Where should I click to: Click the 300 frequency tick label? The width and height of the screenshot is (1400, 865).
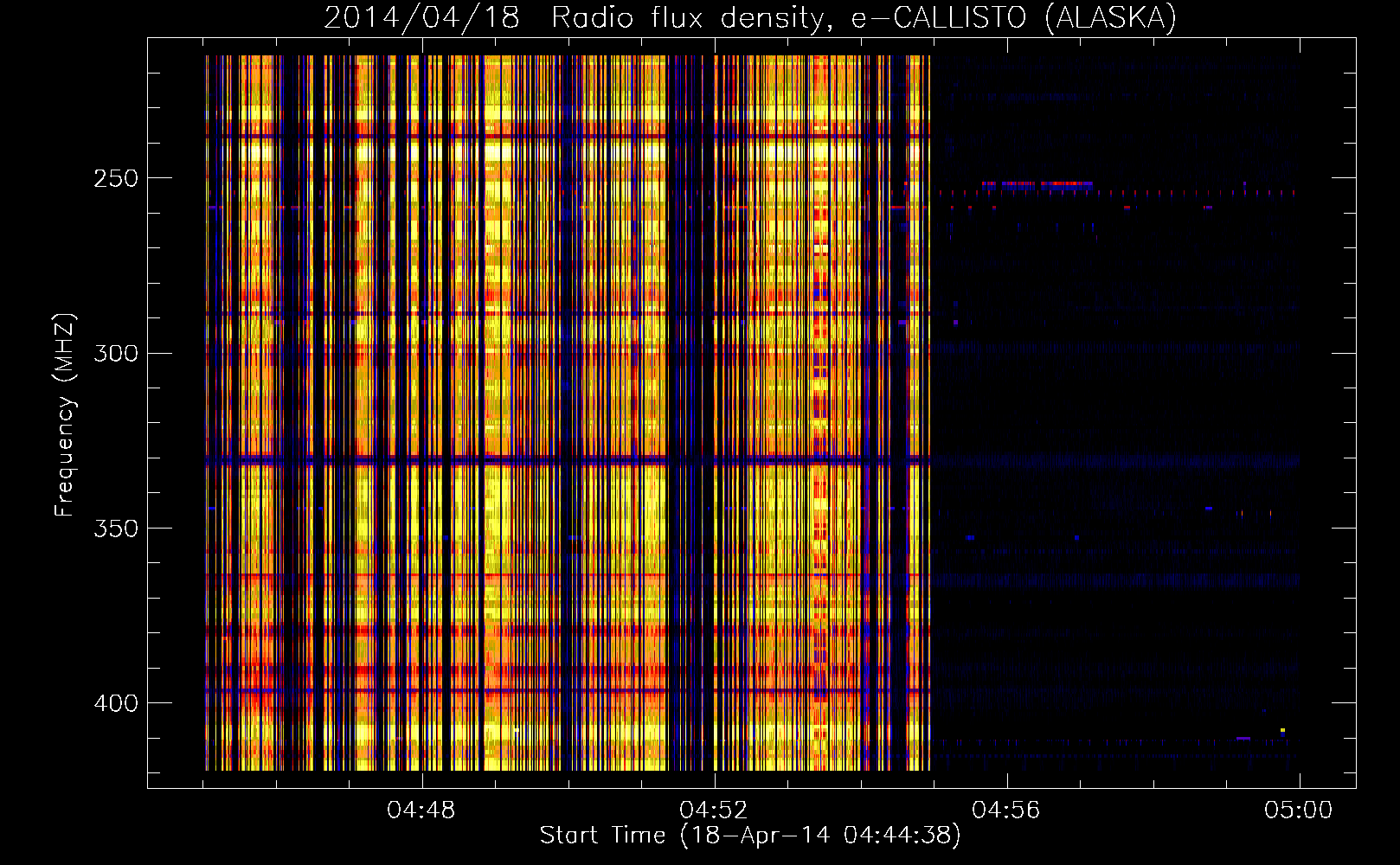pos(116,354)
